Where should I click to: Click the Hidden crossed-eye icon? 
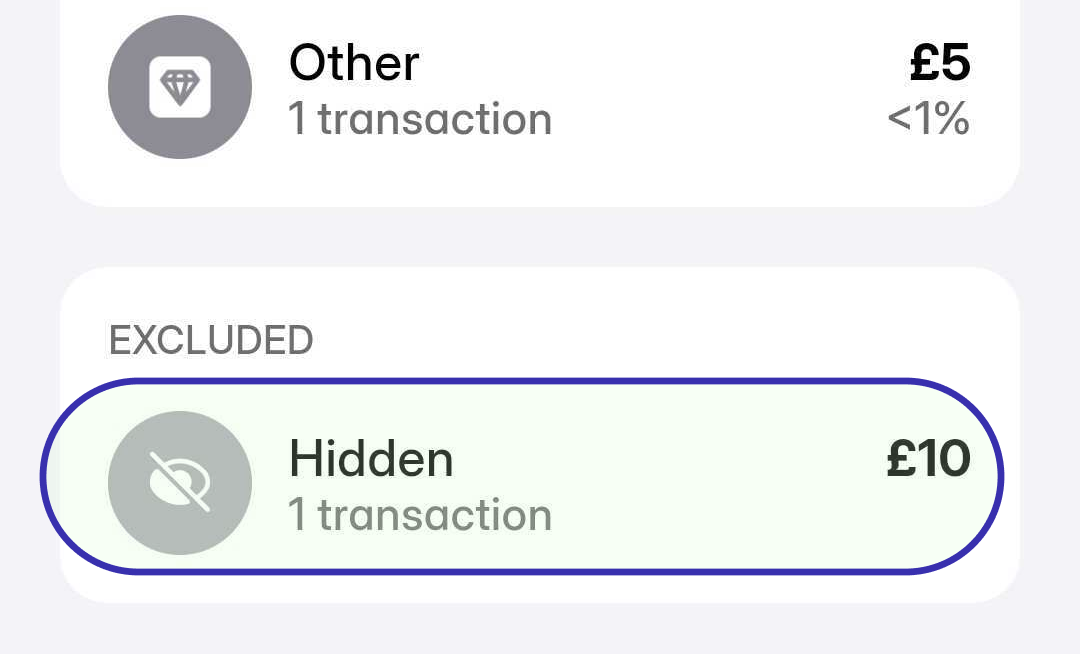(180, 482)
